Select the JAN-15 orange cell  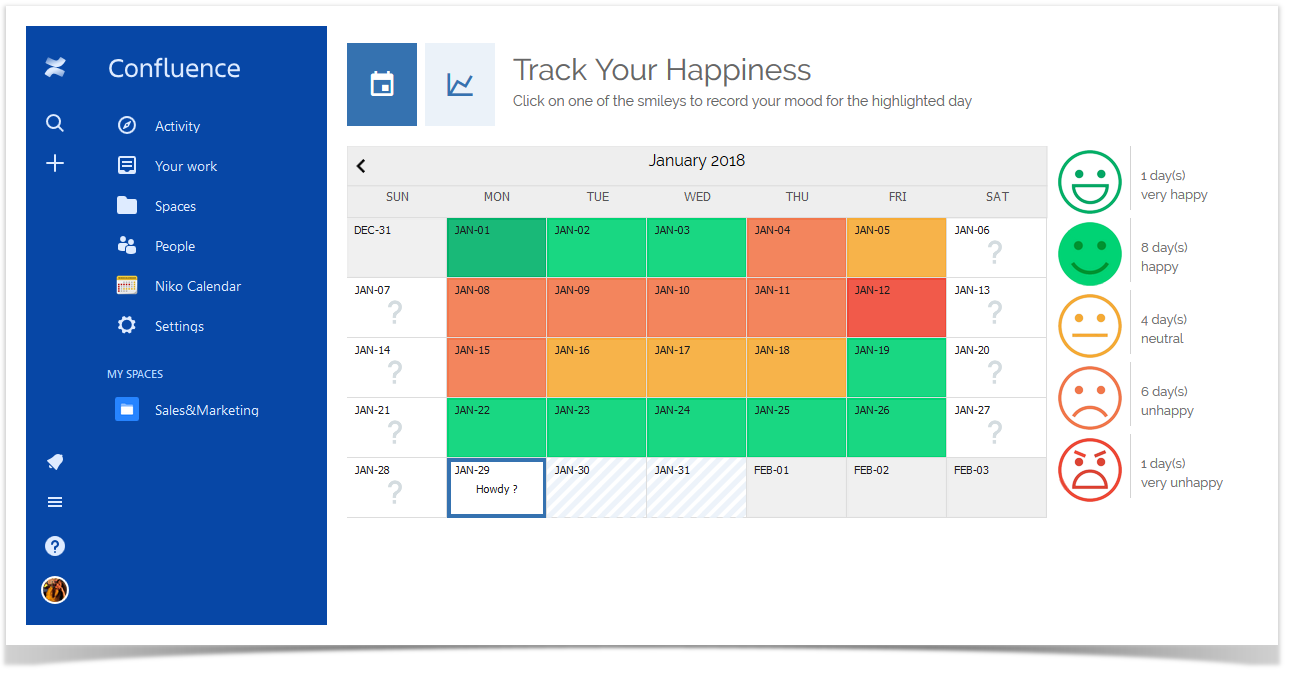point(497,368)
